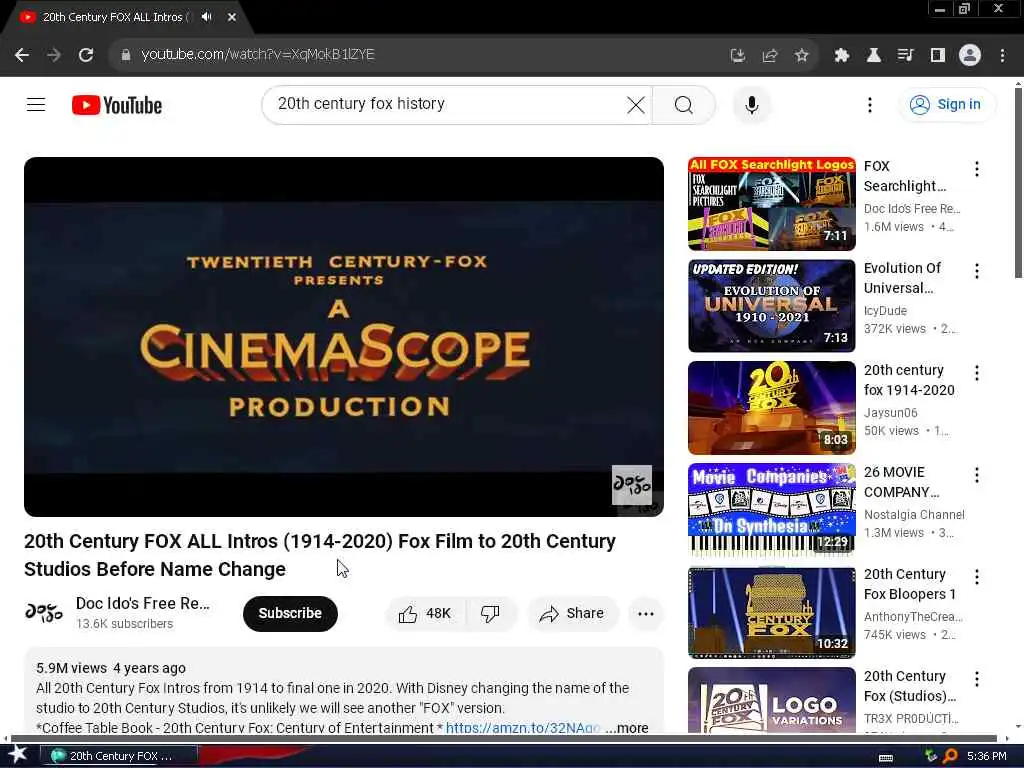Click the Doc Ido channel avatar
Image resolution: width=1024 pixels, height=768 pixels.
pyautogui.click(x=44, y=613)
